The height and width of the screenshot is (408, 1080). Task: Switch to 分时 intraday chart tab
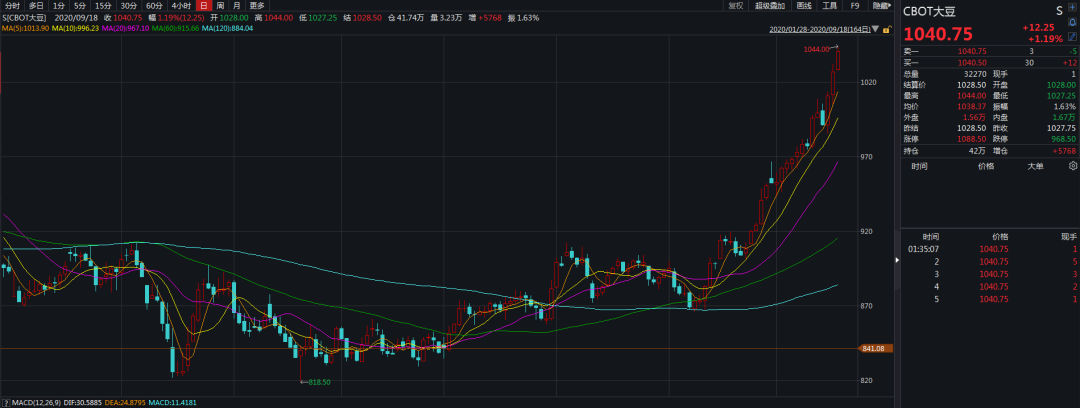coord(12,6)
